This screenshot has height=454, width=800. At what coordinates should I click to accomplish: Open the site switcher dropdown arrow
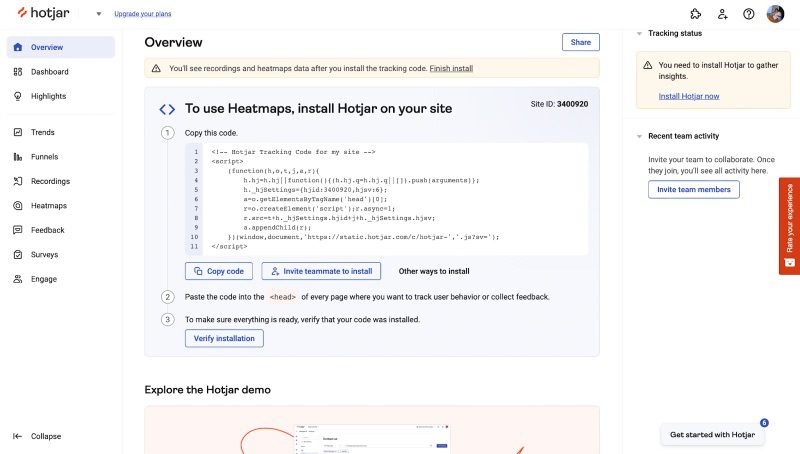coord(98,14)
